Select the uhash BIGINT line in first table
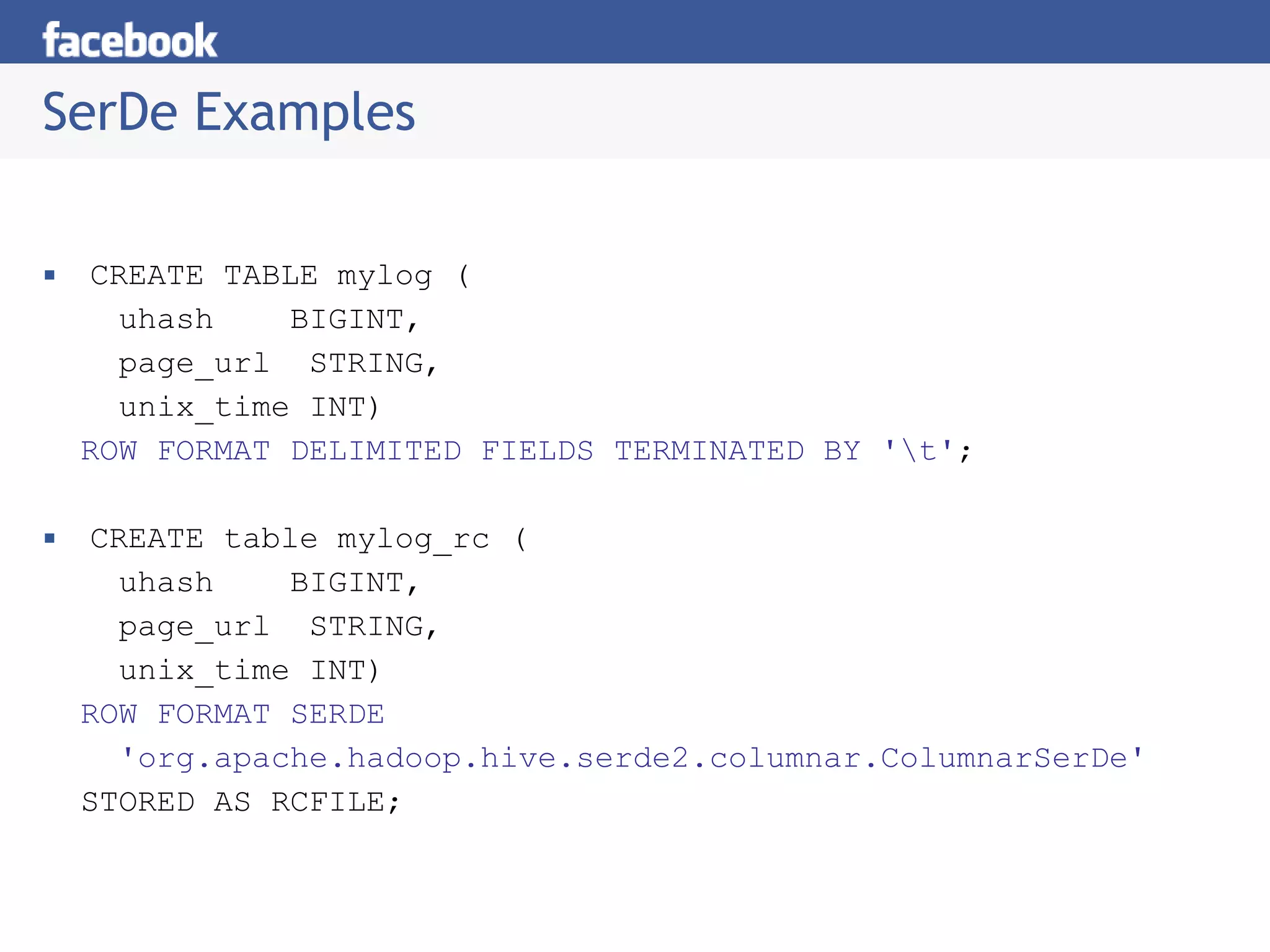This screenshot has height=952, width=1270. (270, 320)
